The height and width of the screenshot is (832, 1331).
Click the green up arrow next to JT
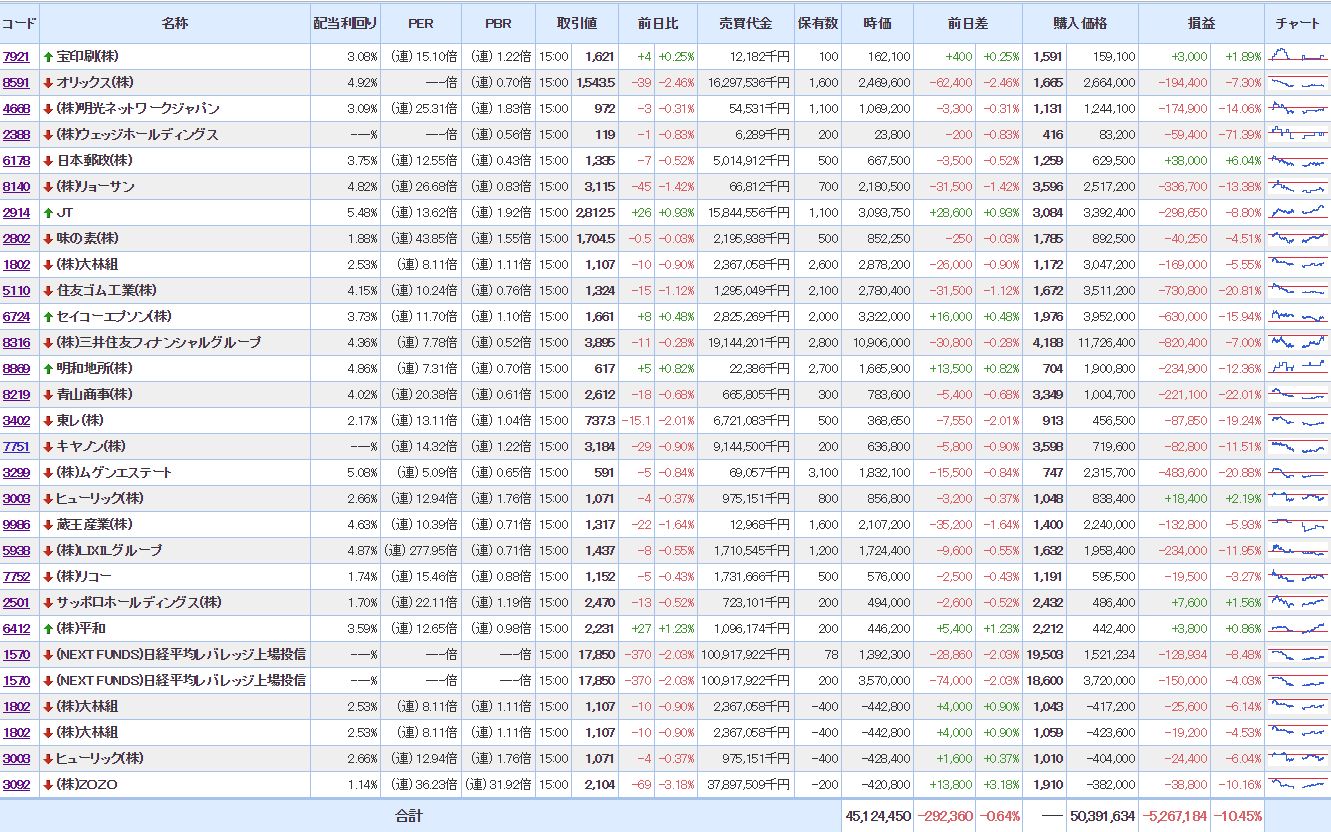pyautogui.click(x=48, y=213)
